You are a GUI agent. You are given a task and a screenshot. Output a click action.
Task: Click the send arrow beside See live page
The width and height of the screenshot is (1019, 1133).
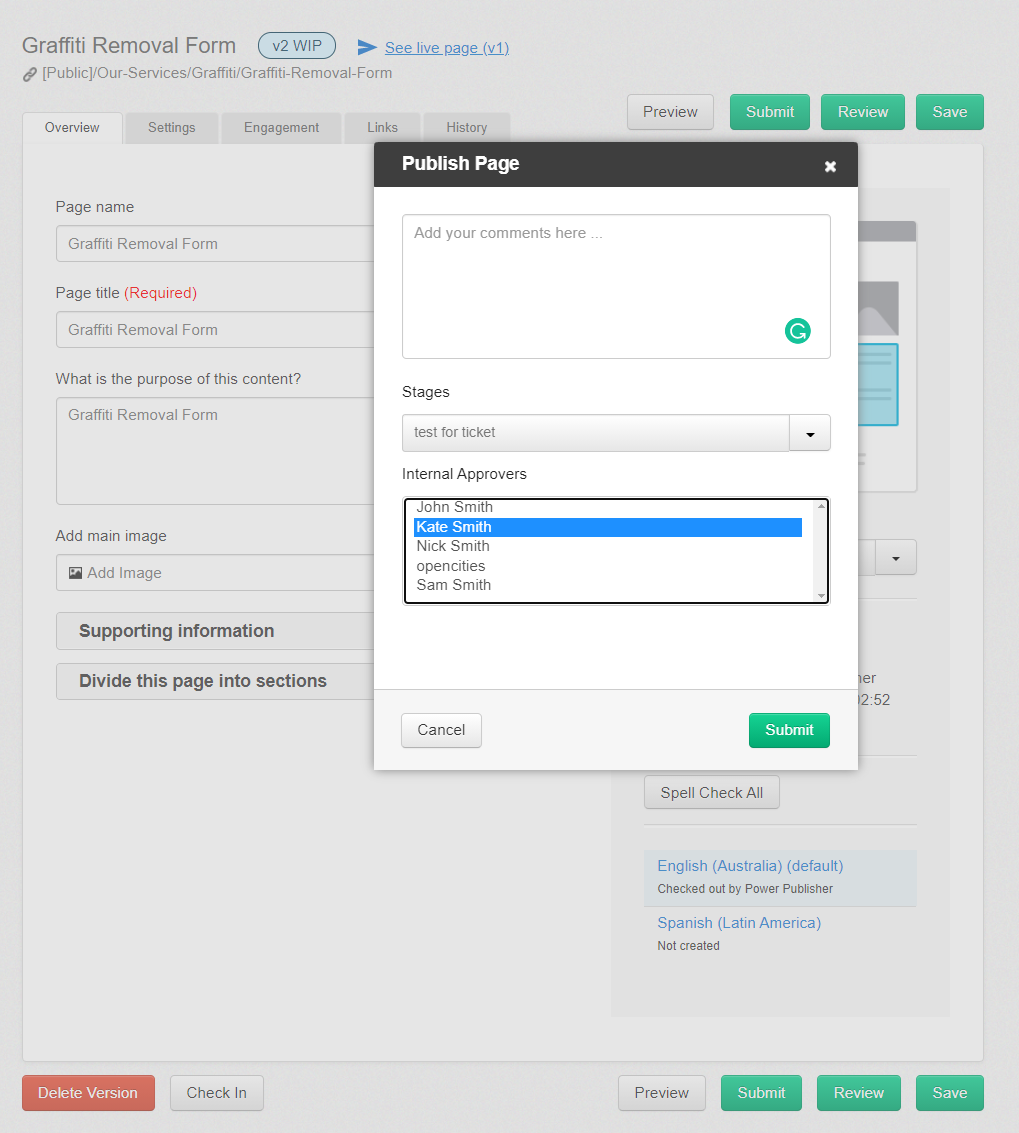368,46
